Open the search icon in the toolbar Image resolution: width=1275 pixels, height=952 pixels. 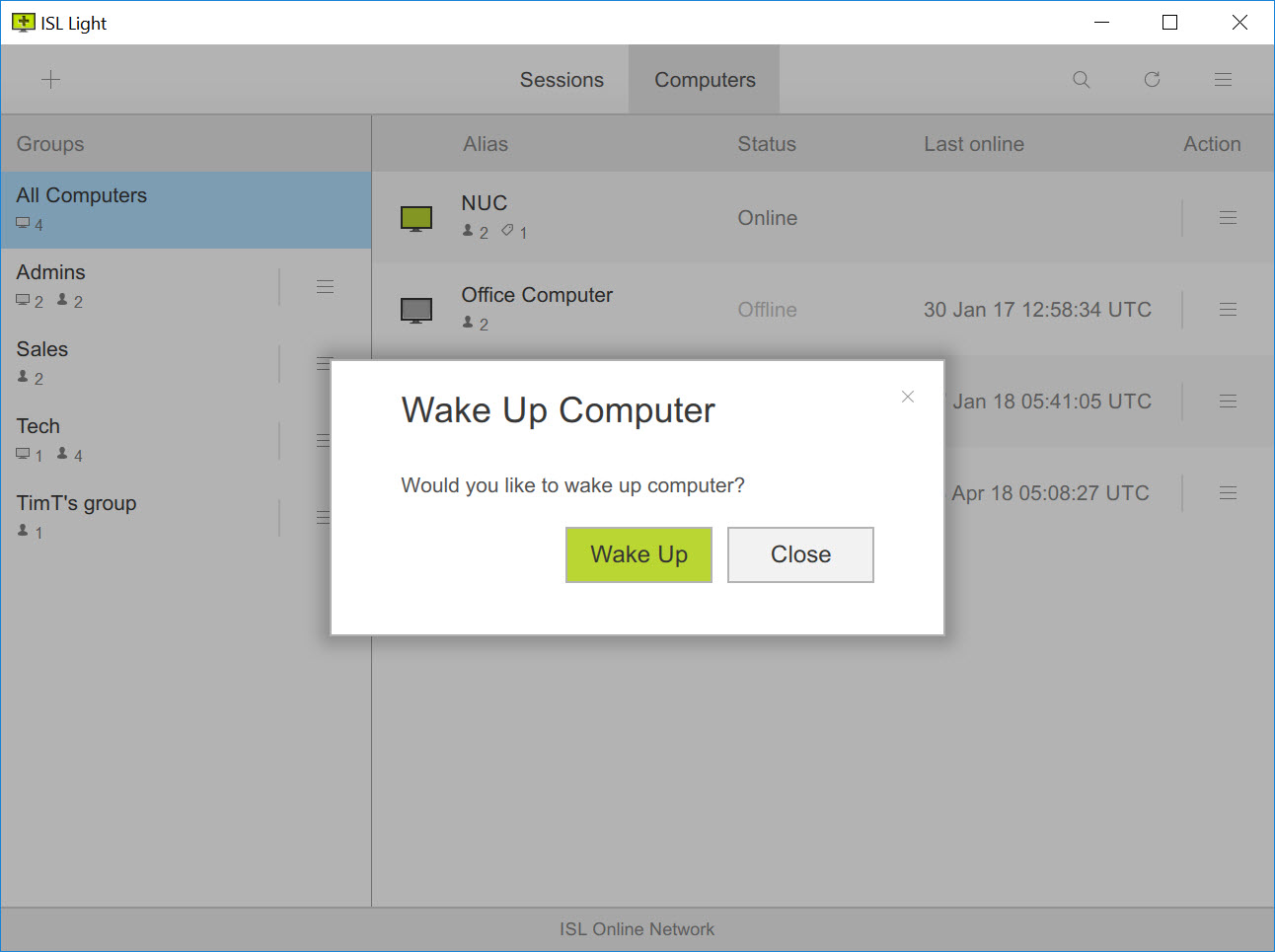coord(1081,79)
